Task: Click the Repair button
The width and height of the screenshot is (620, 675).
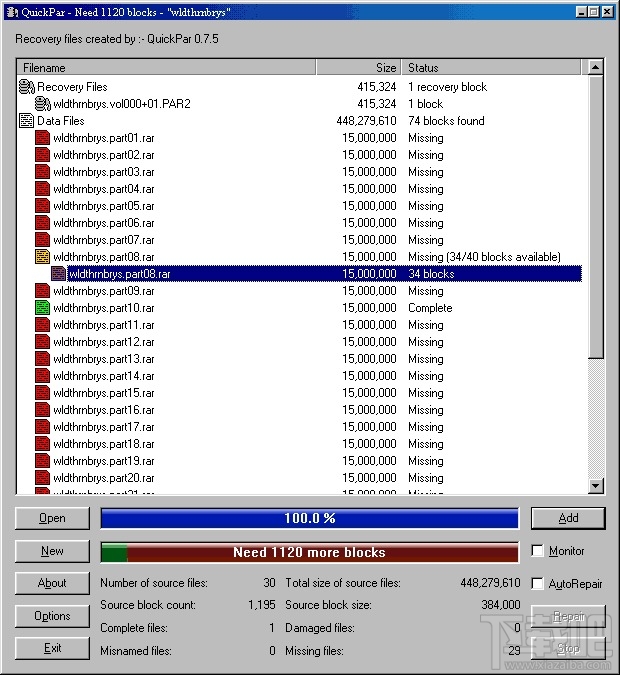Action: pos(568,616)
